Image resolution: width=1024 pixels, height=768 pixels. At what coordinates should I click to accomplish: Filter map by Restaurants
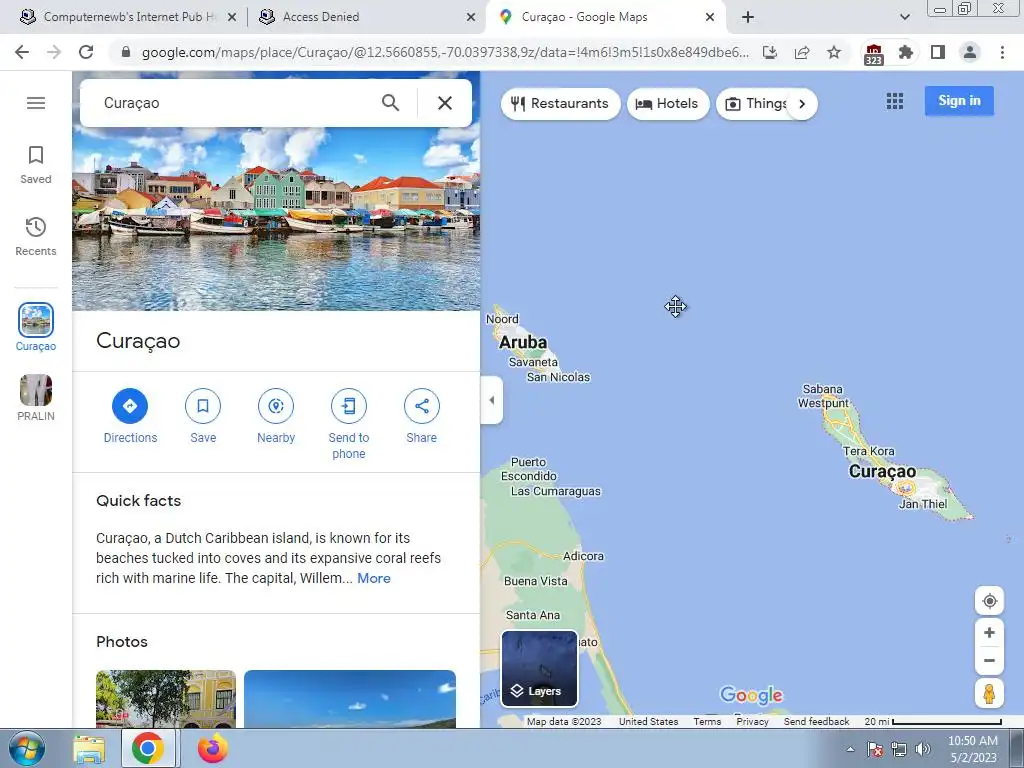[x=560, y=104]
